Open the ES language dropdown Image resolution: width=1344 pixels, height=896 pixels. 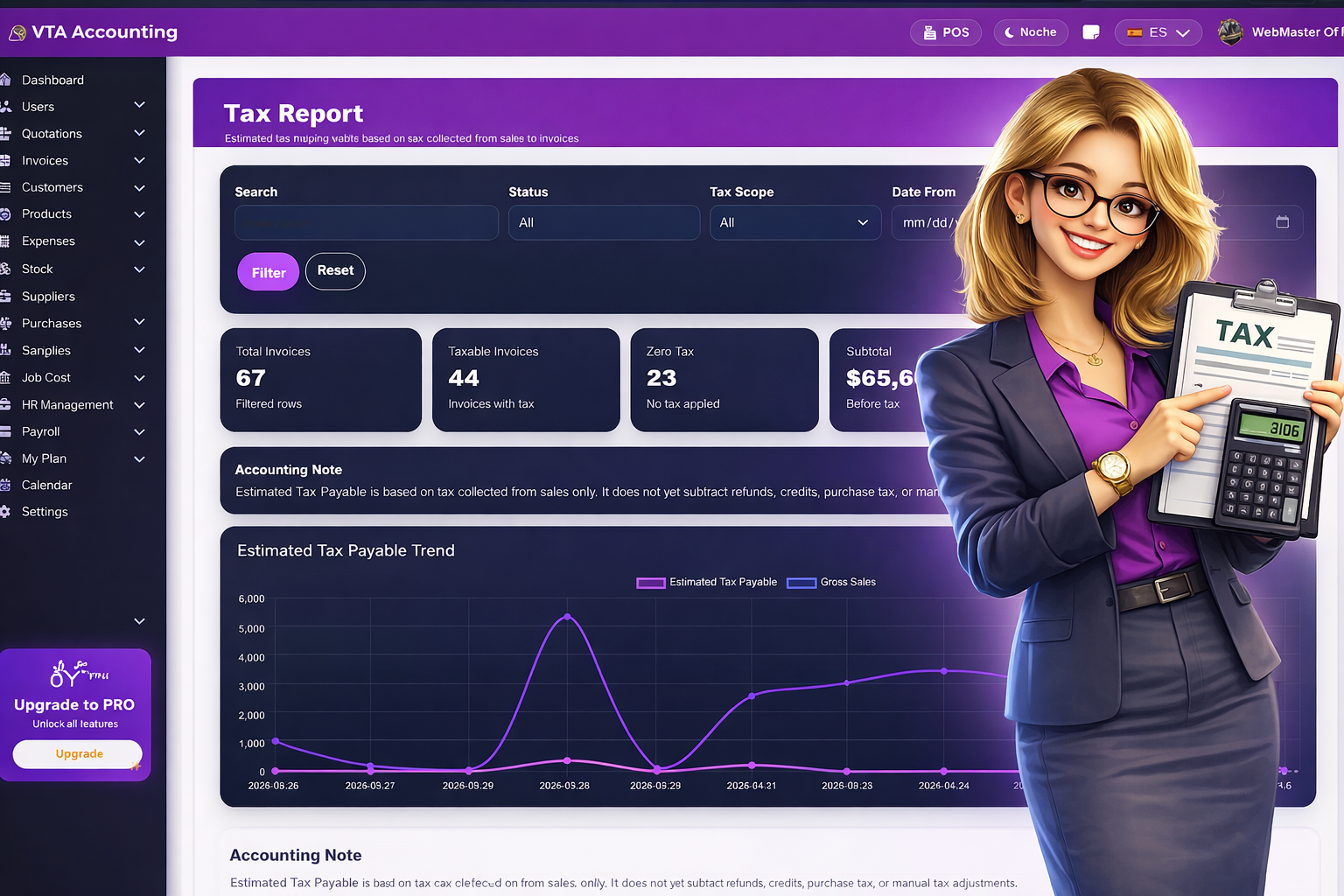click(x=1158, y=32)
